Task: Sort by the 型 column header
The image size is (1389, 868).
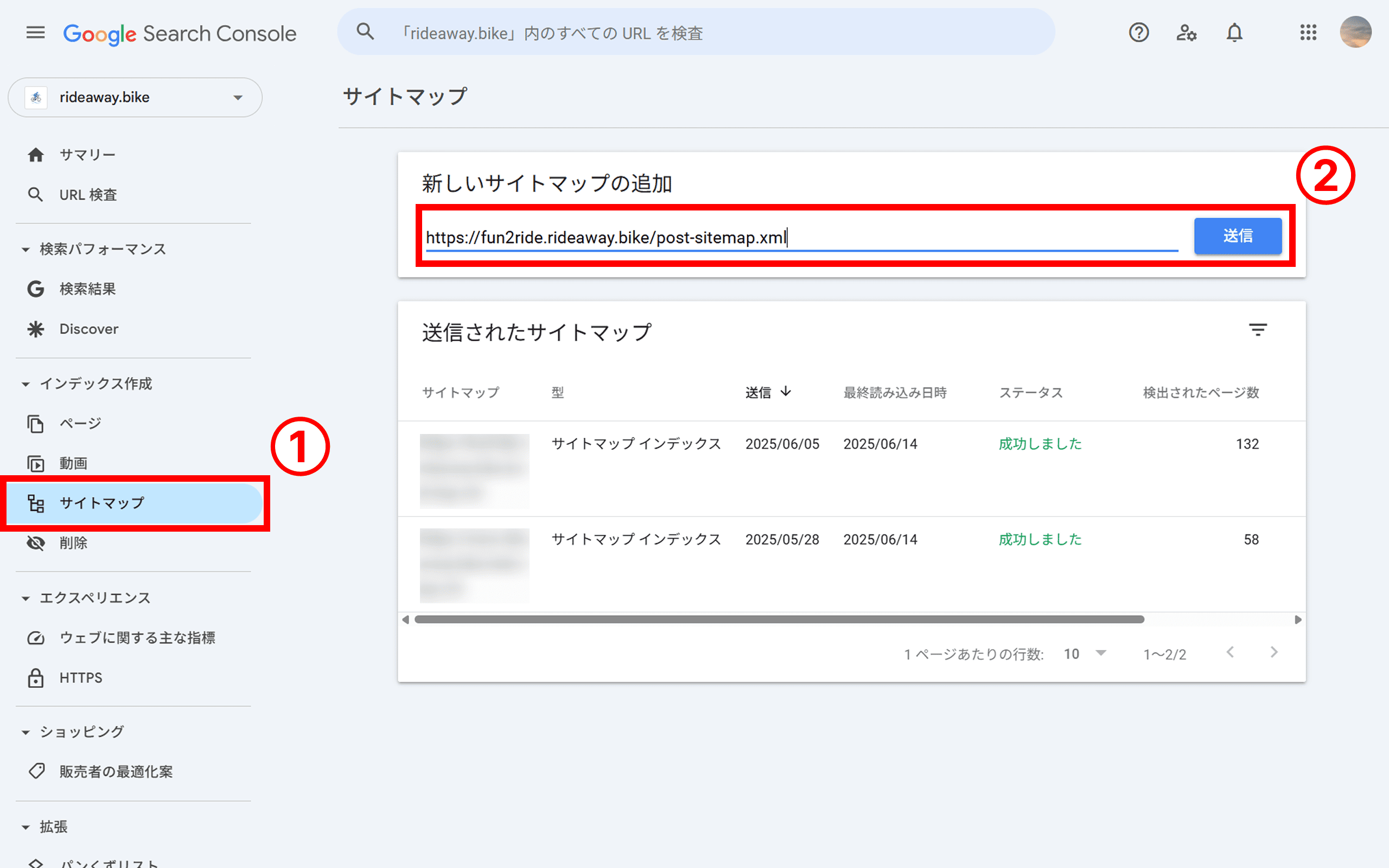Action: pos(558,393)
